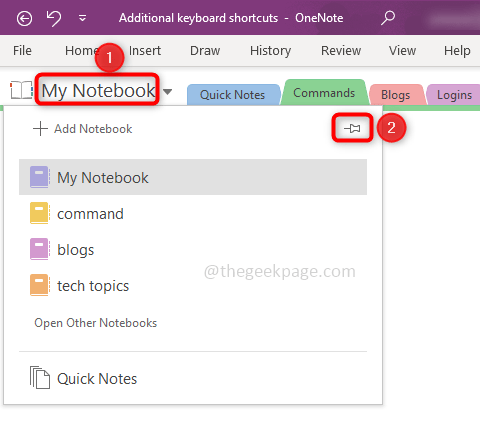Open Quick Notes at bottom of list

[x=193, y=378]
